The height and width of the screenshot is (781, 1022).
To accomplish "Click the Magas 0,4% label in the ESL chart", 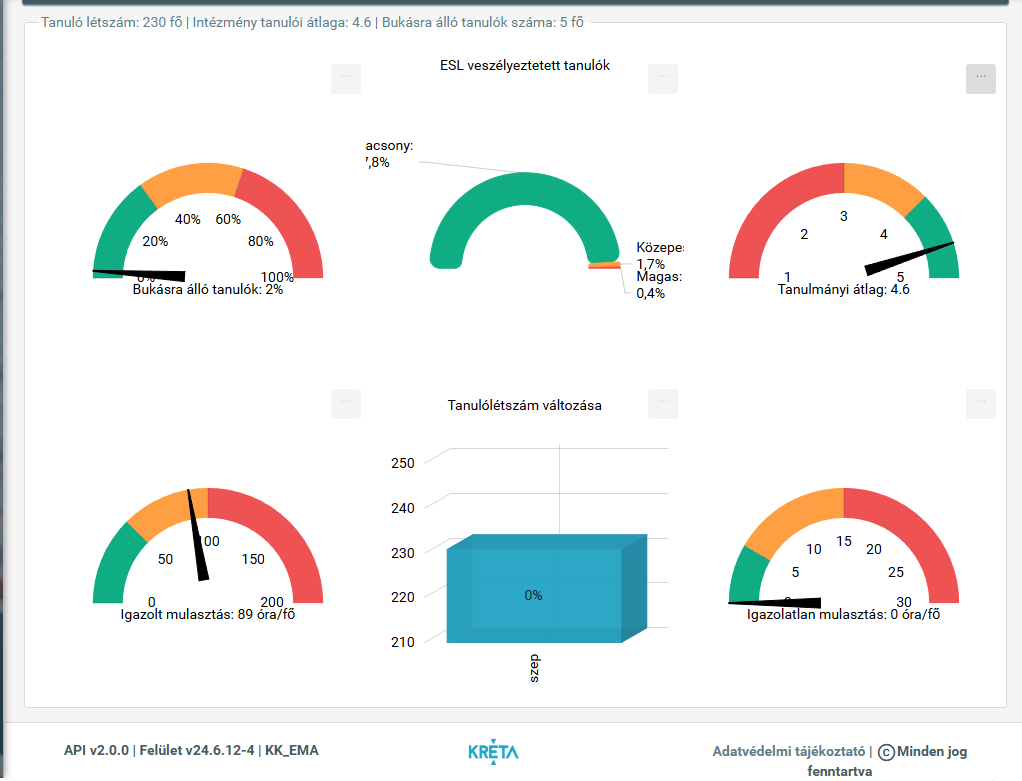I will tap(658, 285).
